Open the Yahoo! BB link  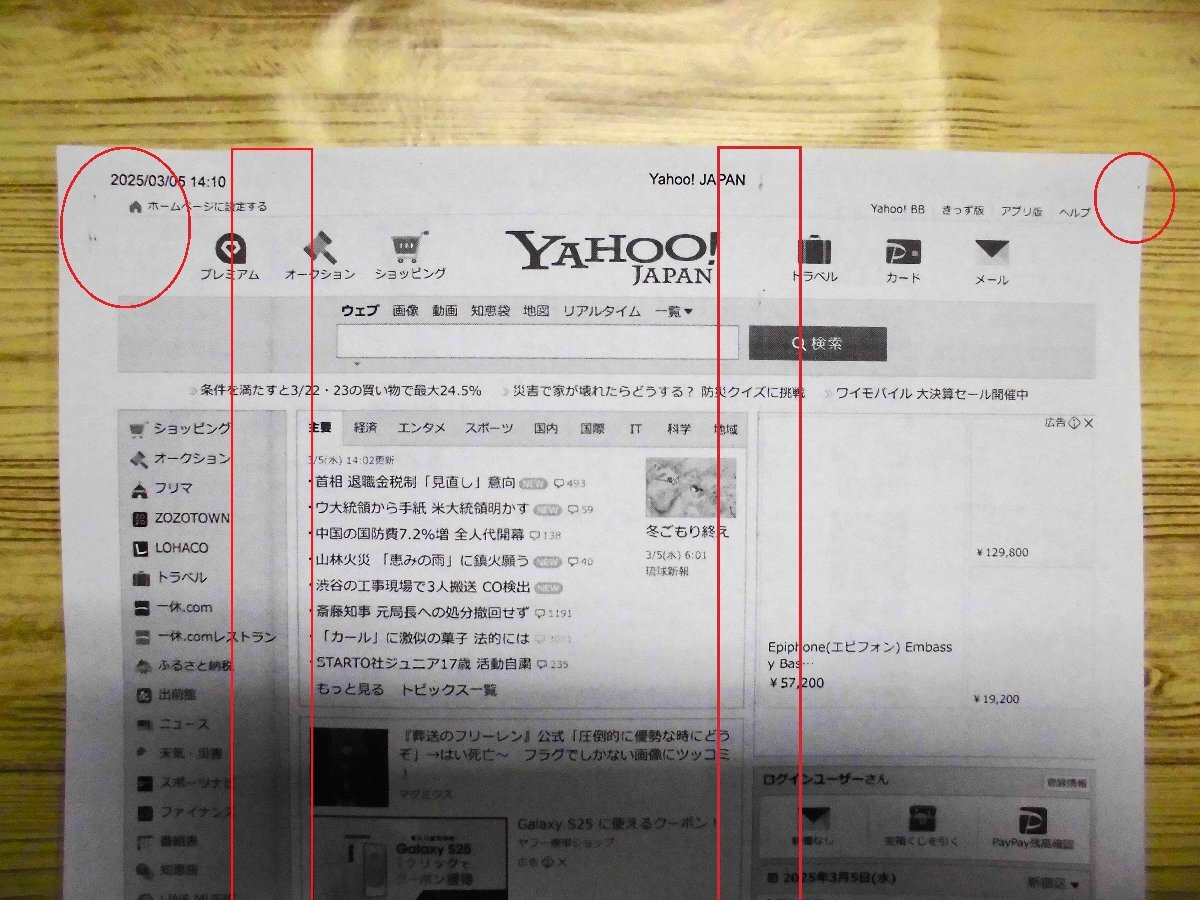pos(898,210)
